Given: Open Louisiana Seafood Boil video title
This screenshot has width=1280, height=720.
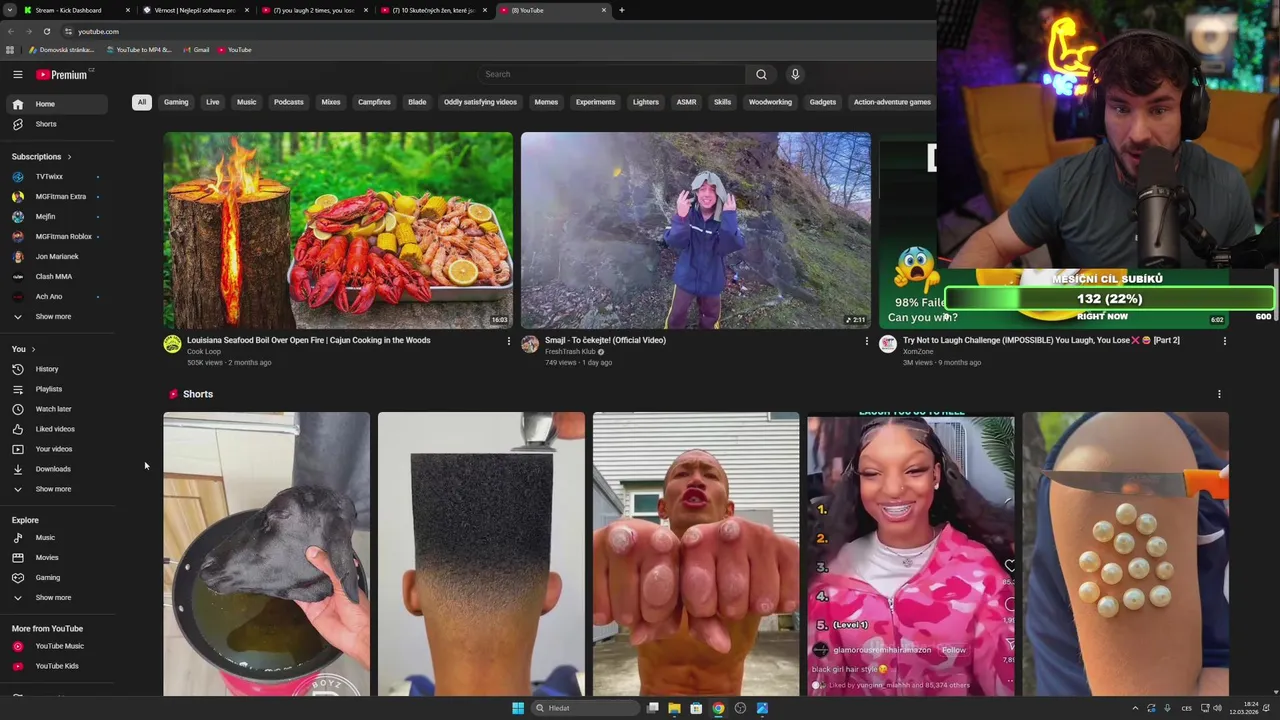Looking at the screenshot, I should 309,340.
